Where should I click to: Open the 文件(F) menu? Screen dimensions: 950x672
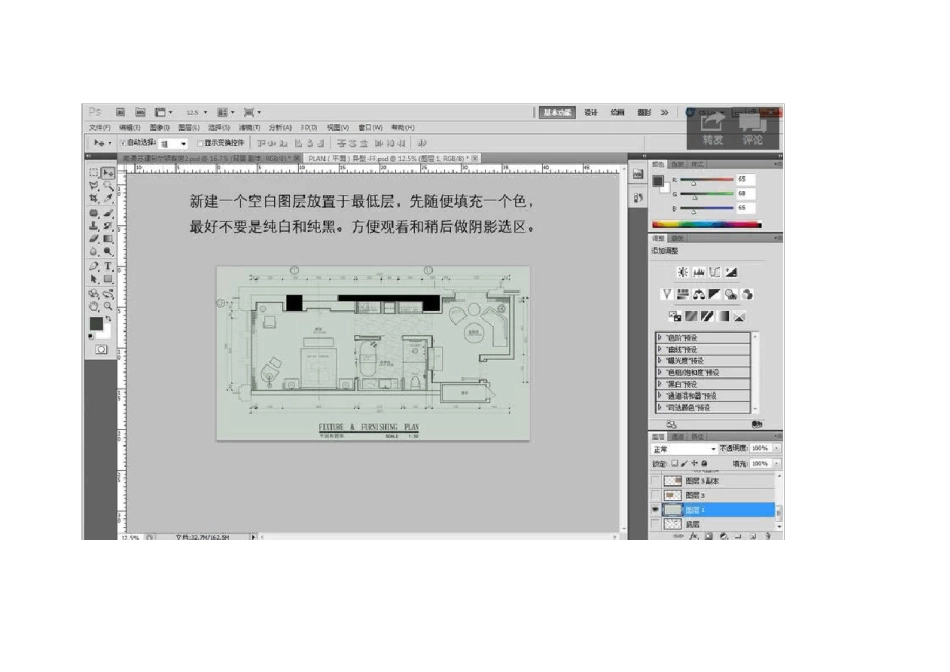pos(99,128)
